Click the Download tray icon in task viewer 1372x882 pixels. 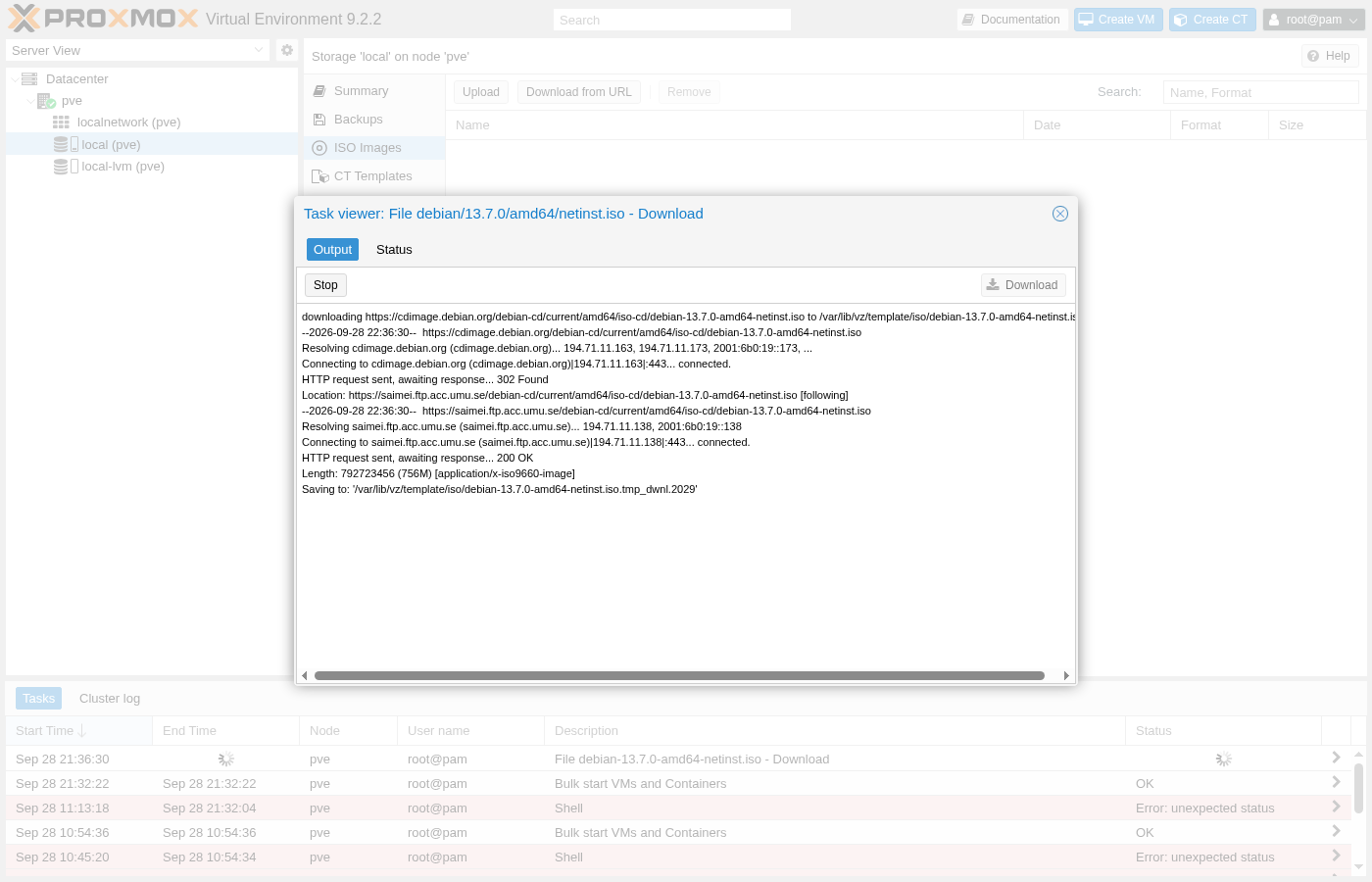point(993,285)
